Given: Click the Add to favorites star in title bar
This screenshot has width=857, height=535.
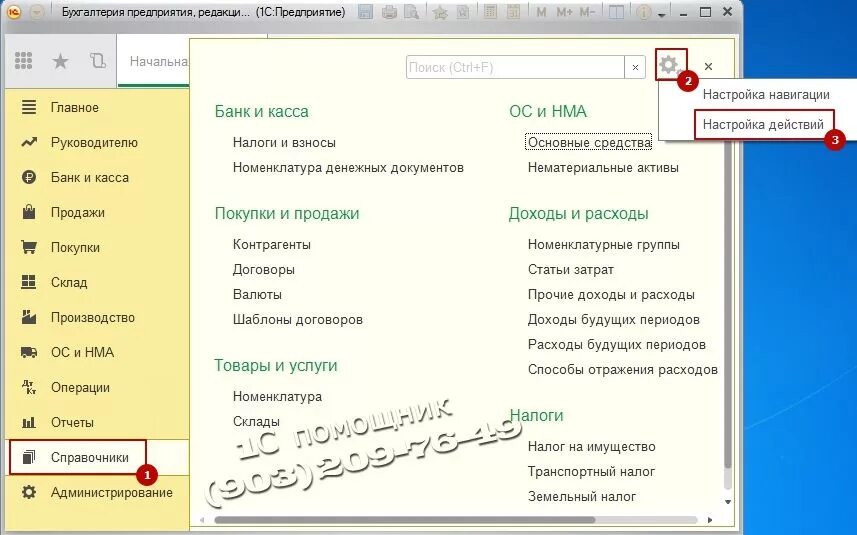Looking at the screenshot, I should tap(440, 11).
